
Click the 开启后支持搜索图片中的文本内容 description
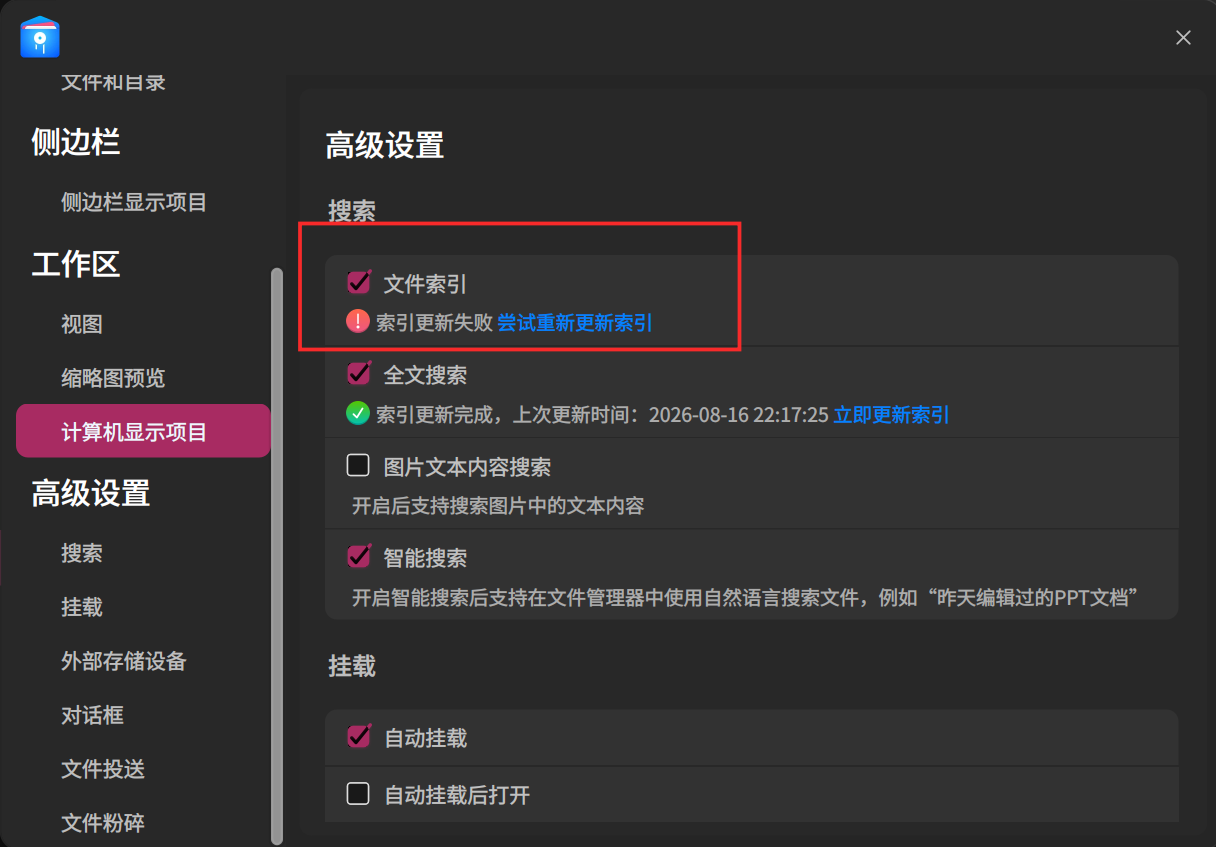(498, 506)
